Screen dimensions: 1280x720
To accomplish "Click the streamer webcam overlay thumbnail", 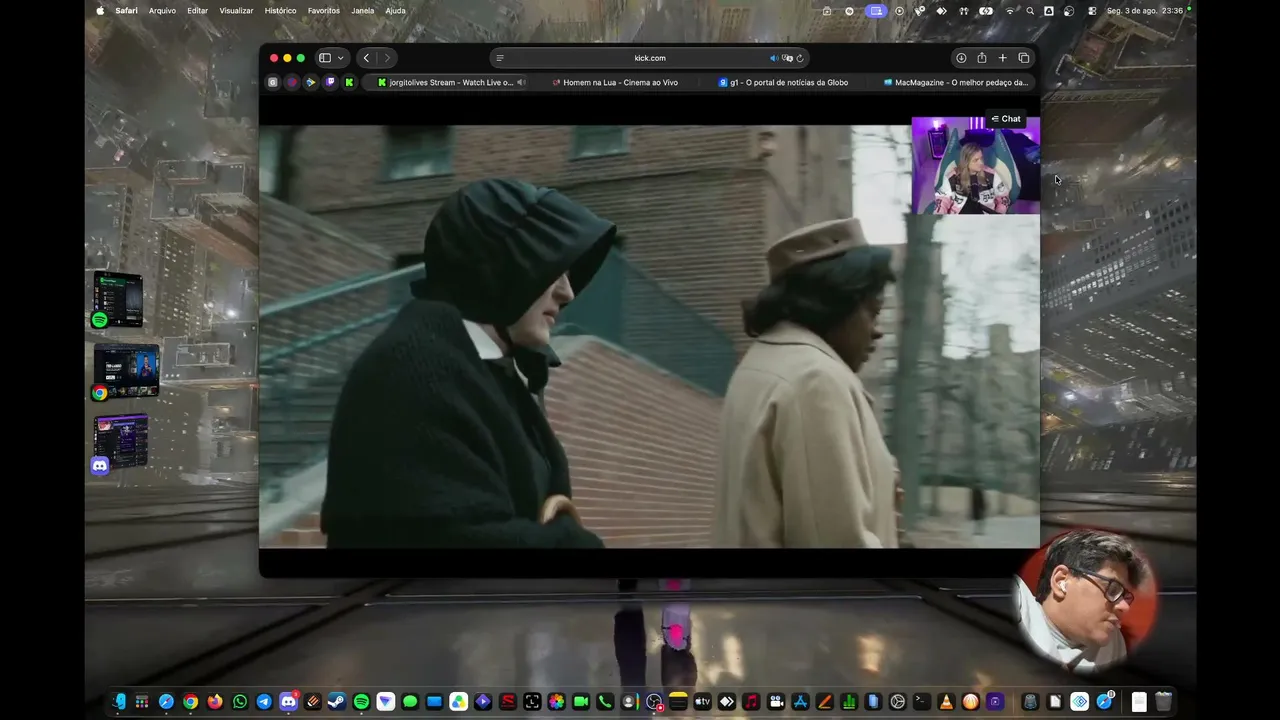I will [975, 165].
